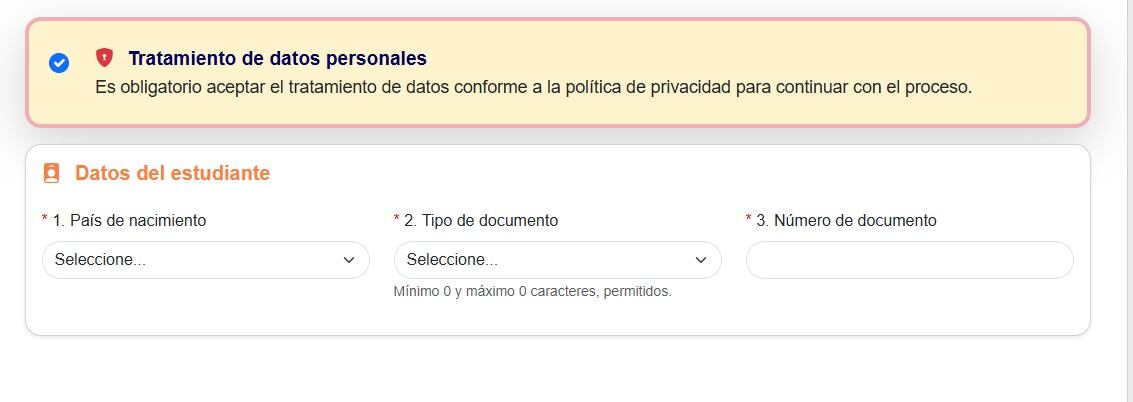Click the red asterisk before Número de documento
Viewport: 1133px width, 402px height.
tap(749, 220)
